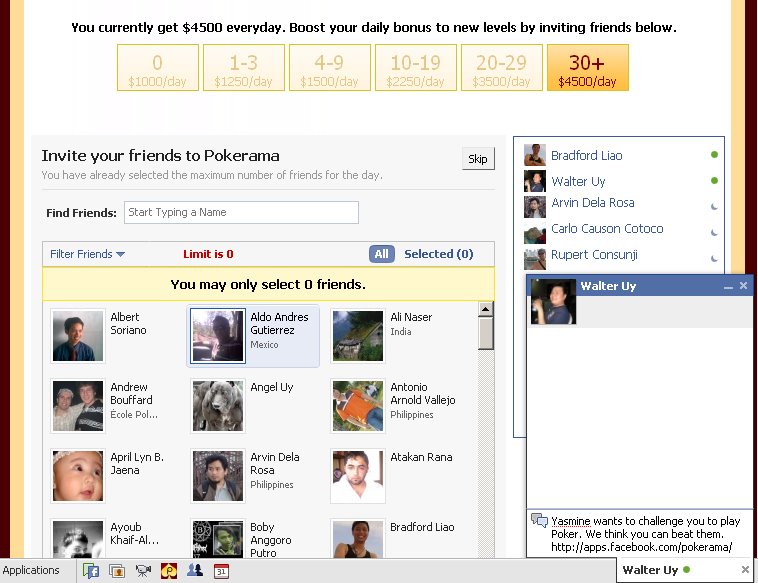Screen dimensions: 758x583
Task: Select friend Angel Uy
Action: point(253,406)
